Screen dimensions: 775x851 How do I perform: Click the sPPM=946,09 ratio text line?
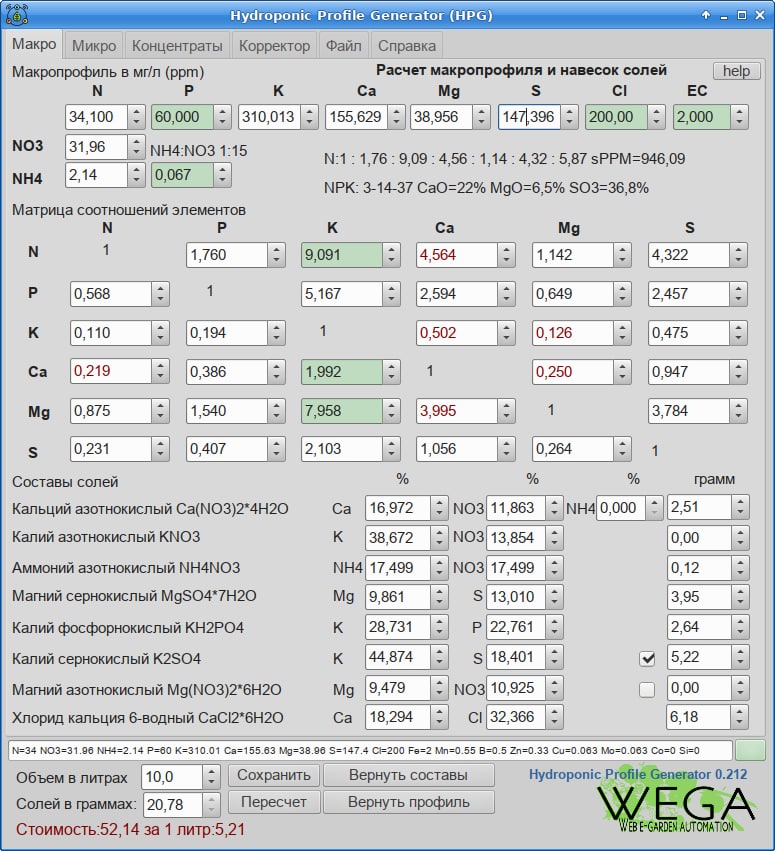point(505,158)
